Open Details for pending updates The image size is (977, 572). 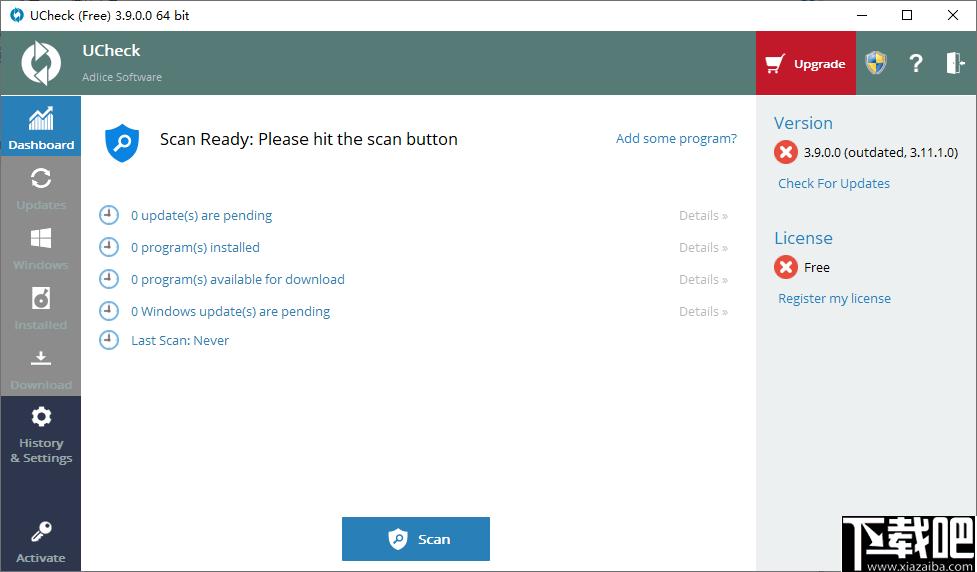(x=703, y=216)
